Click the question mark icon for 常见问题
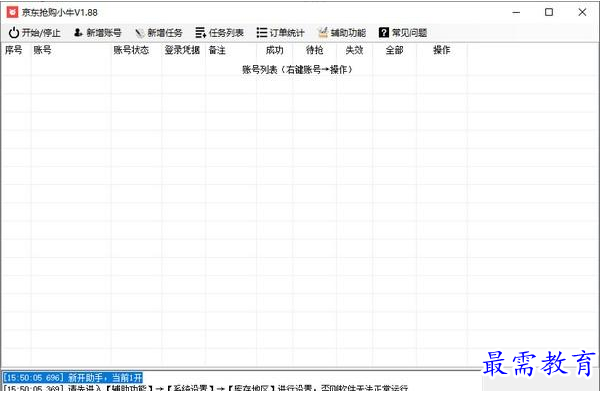The image size is (604, 395). tap(384, 33)
